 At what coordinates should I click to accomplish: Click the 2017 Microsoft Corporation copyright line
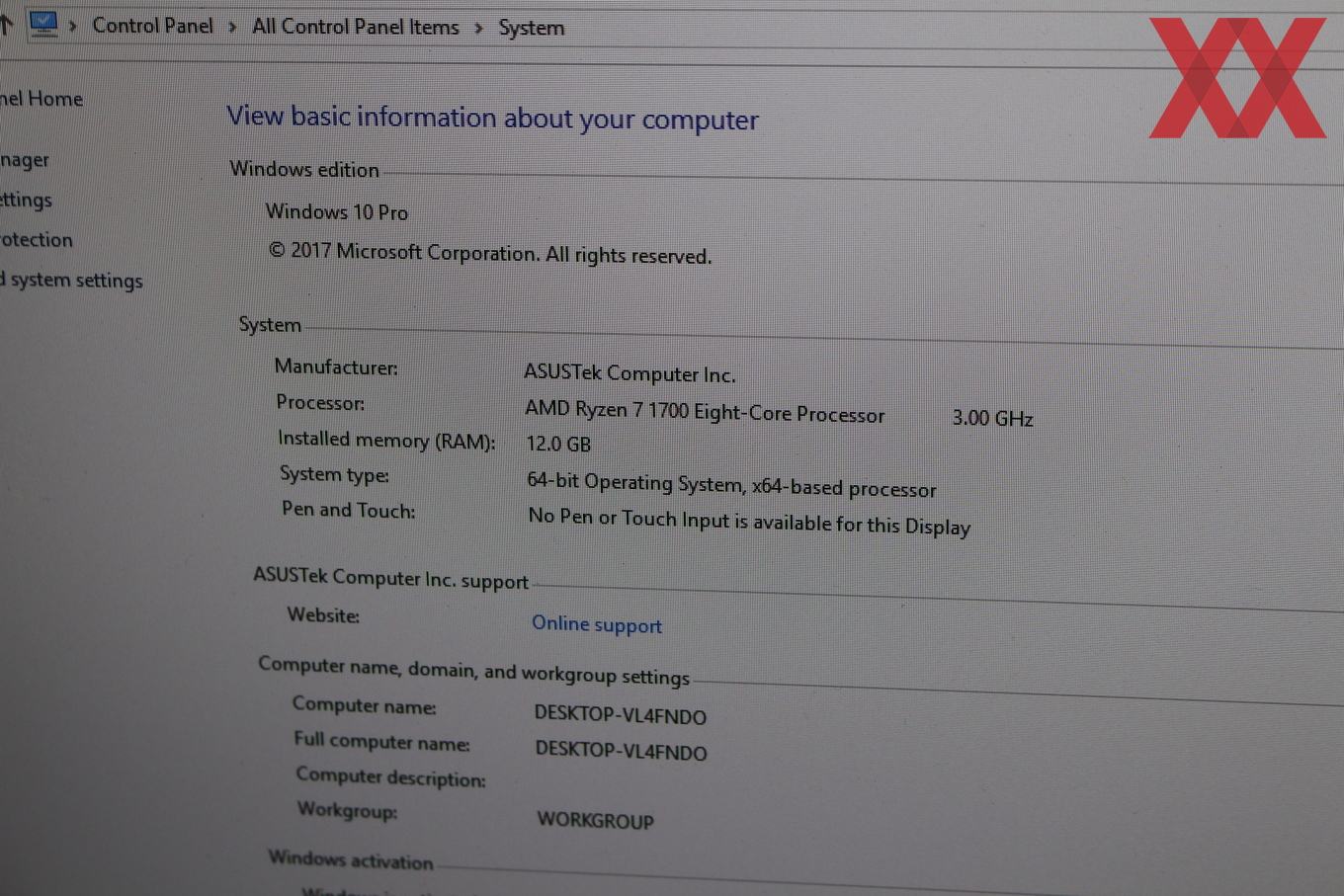(x=490, y=253)
